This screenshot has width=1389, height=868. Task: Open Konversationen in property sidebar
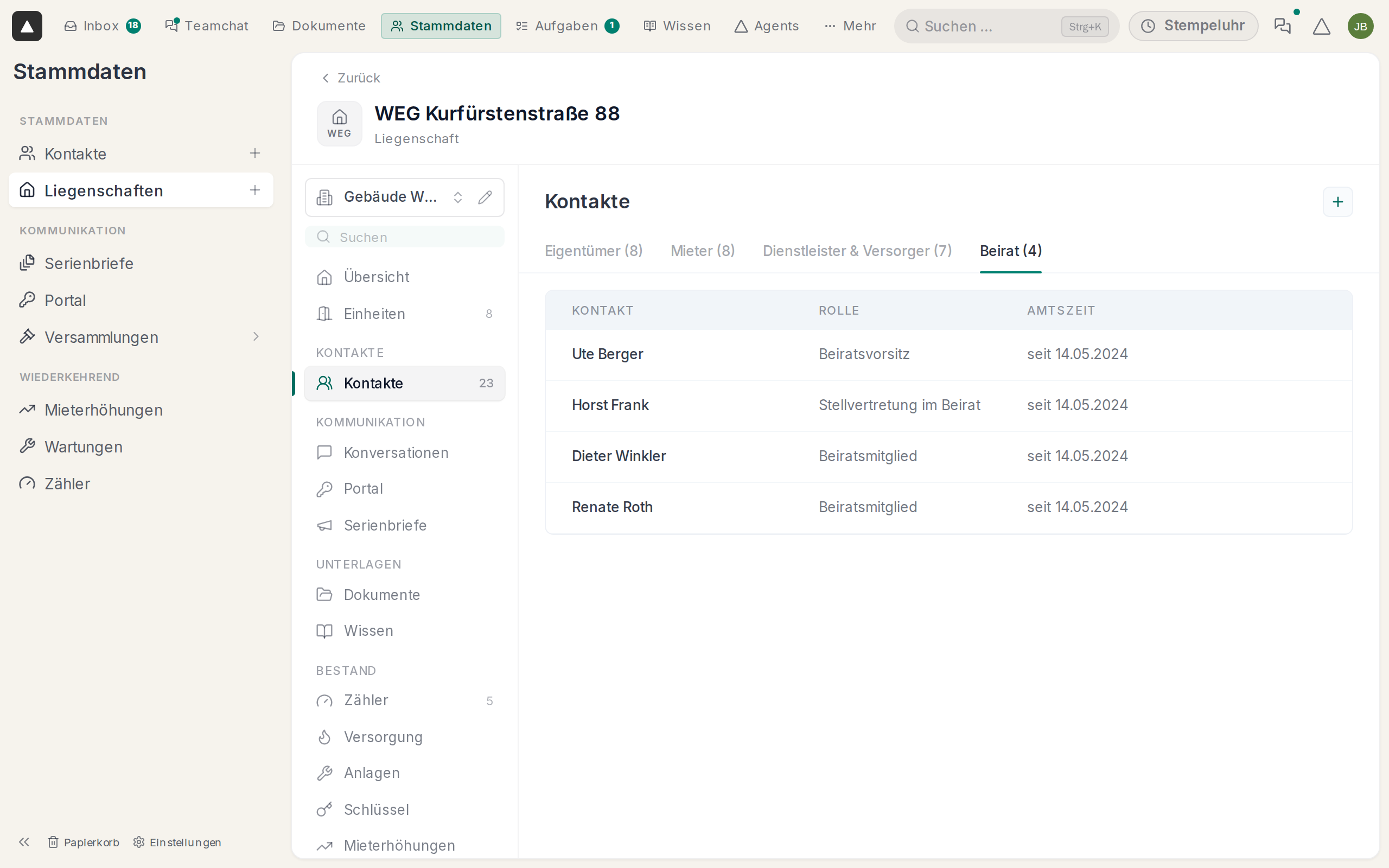(405, 452)
